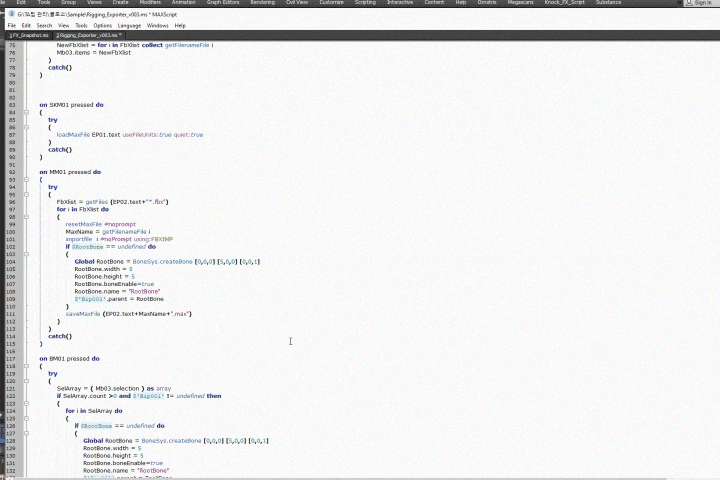Open the editor Options menu

[x=102, y=26]
